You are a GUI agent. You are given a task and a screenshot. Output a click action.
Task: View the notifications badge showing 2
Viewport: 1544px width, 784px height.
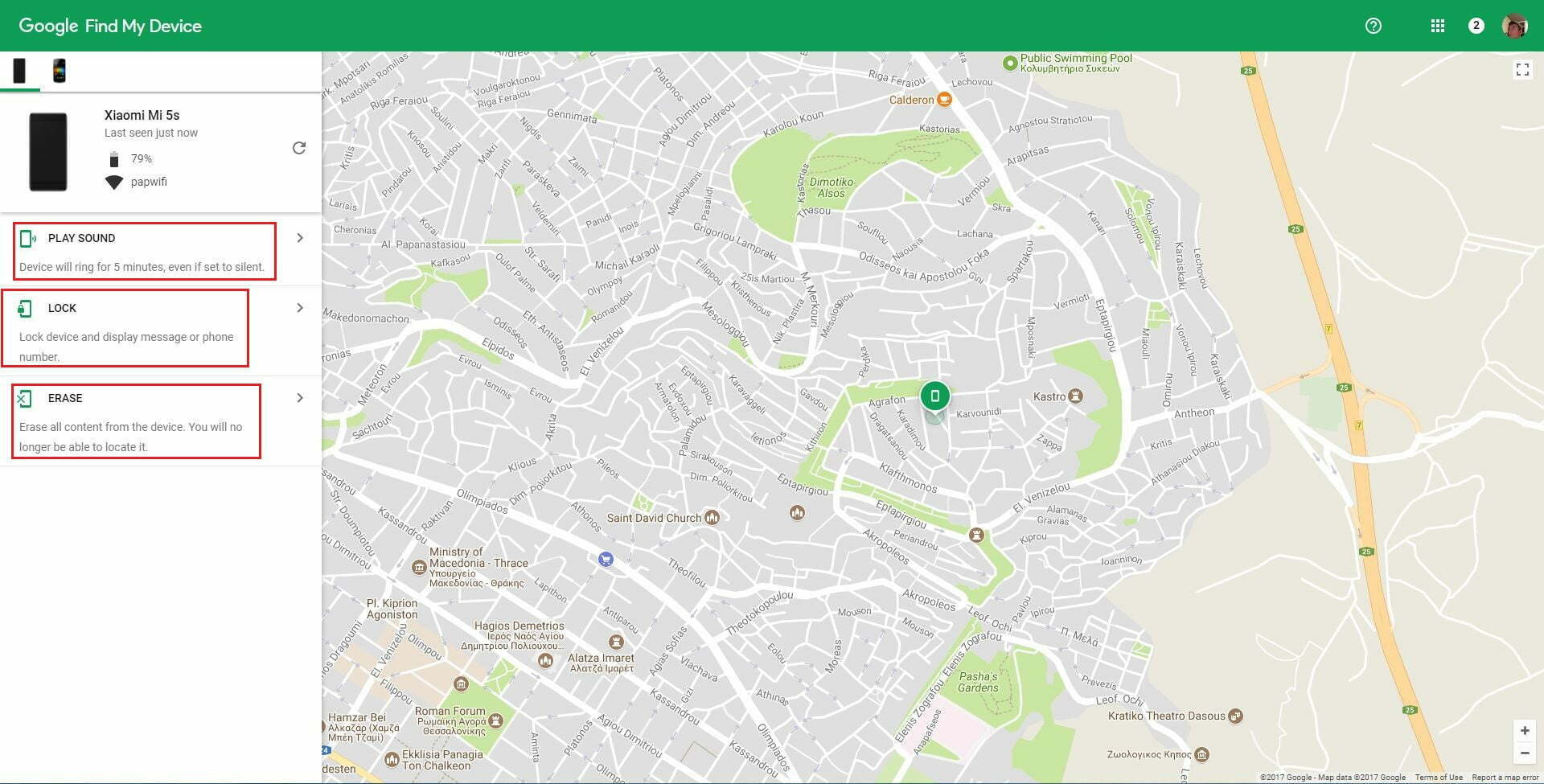tap(1476, 26)
